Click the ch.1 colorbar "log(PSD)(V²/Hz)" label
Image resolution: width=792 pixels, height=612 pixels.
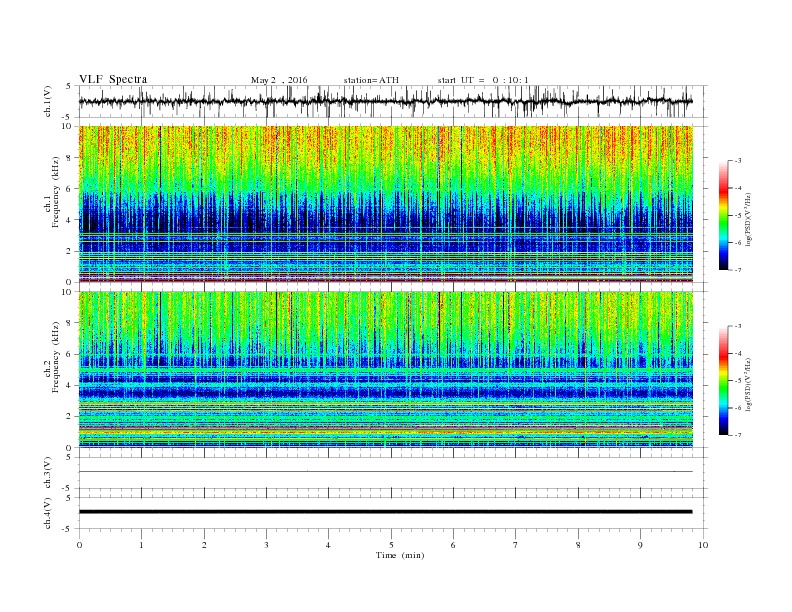(748, 220)
